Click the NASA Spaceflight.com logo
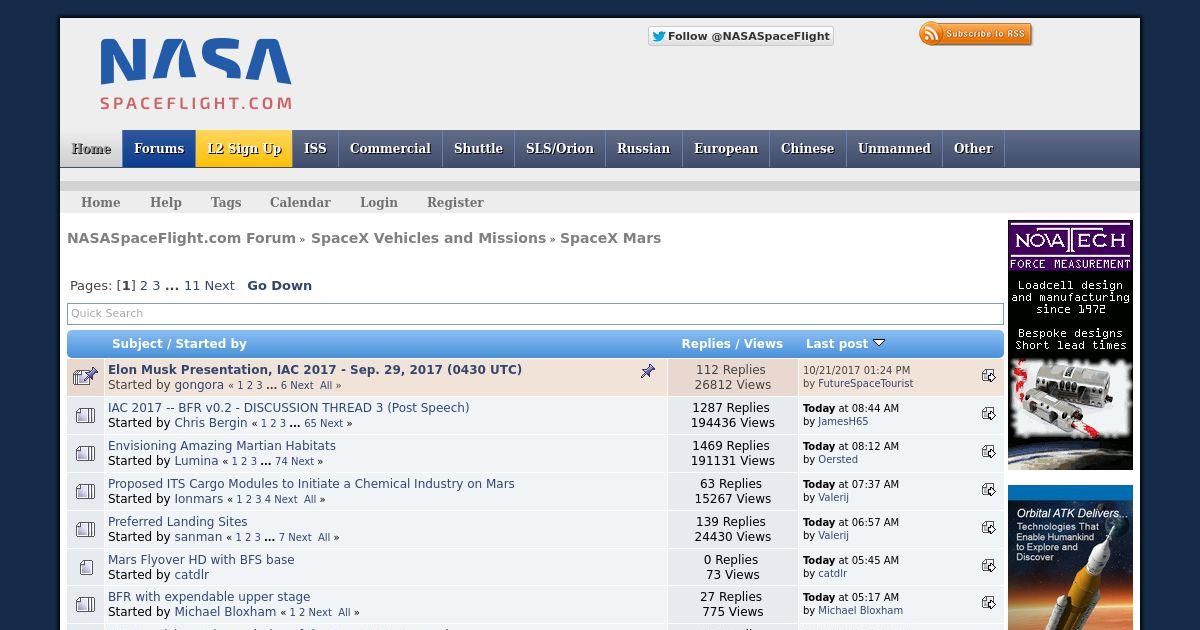1200x630 pixels. coord(196,74)
